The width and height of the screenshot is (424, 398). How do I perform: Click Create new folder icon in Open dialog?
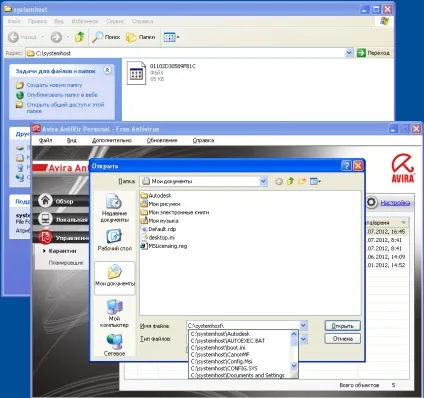click(x=302, y=181)
